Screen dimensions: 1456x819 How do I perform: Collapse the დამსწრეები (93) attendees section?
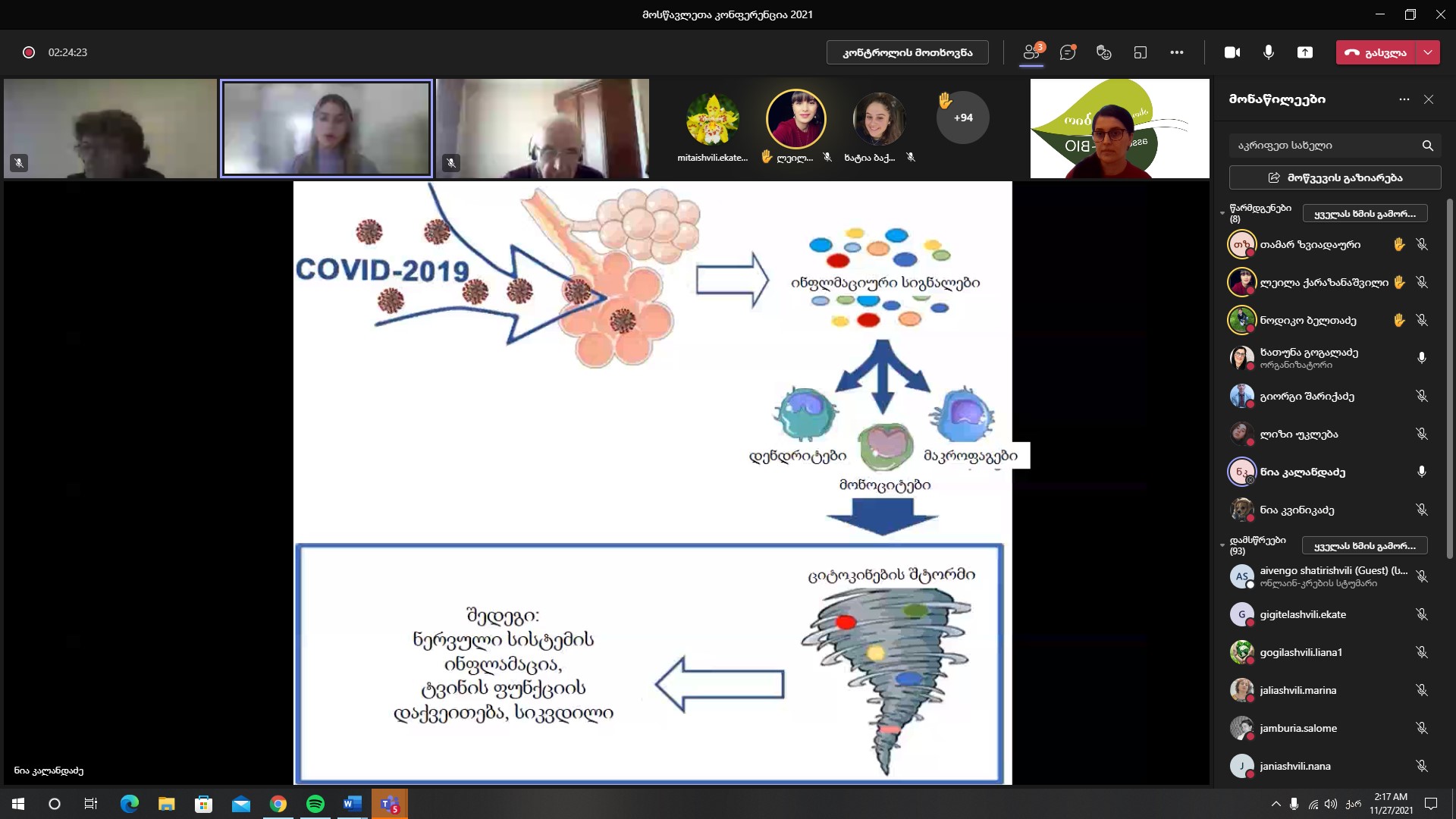(1222, 545)
